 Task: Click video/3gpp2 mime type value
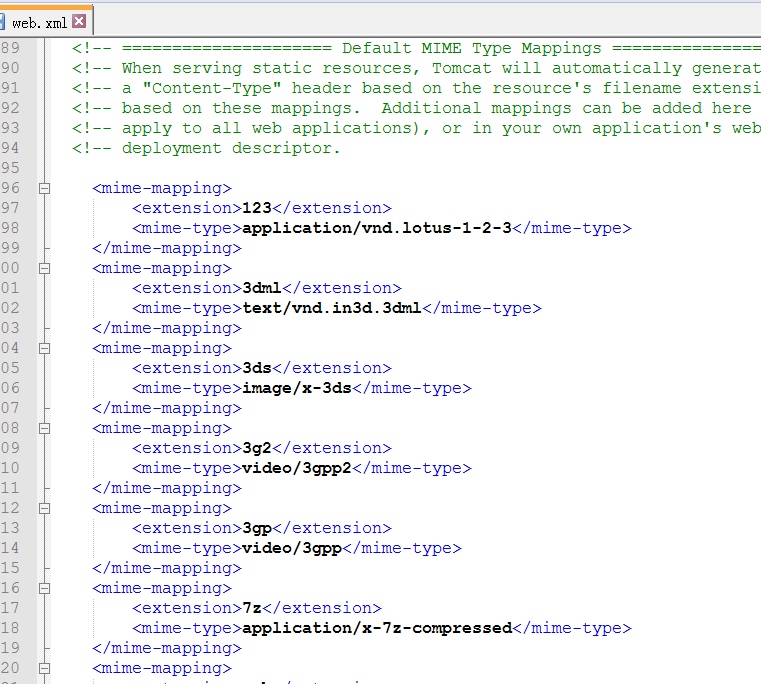pos(297,468)
